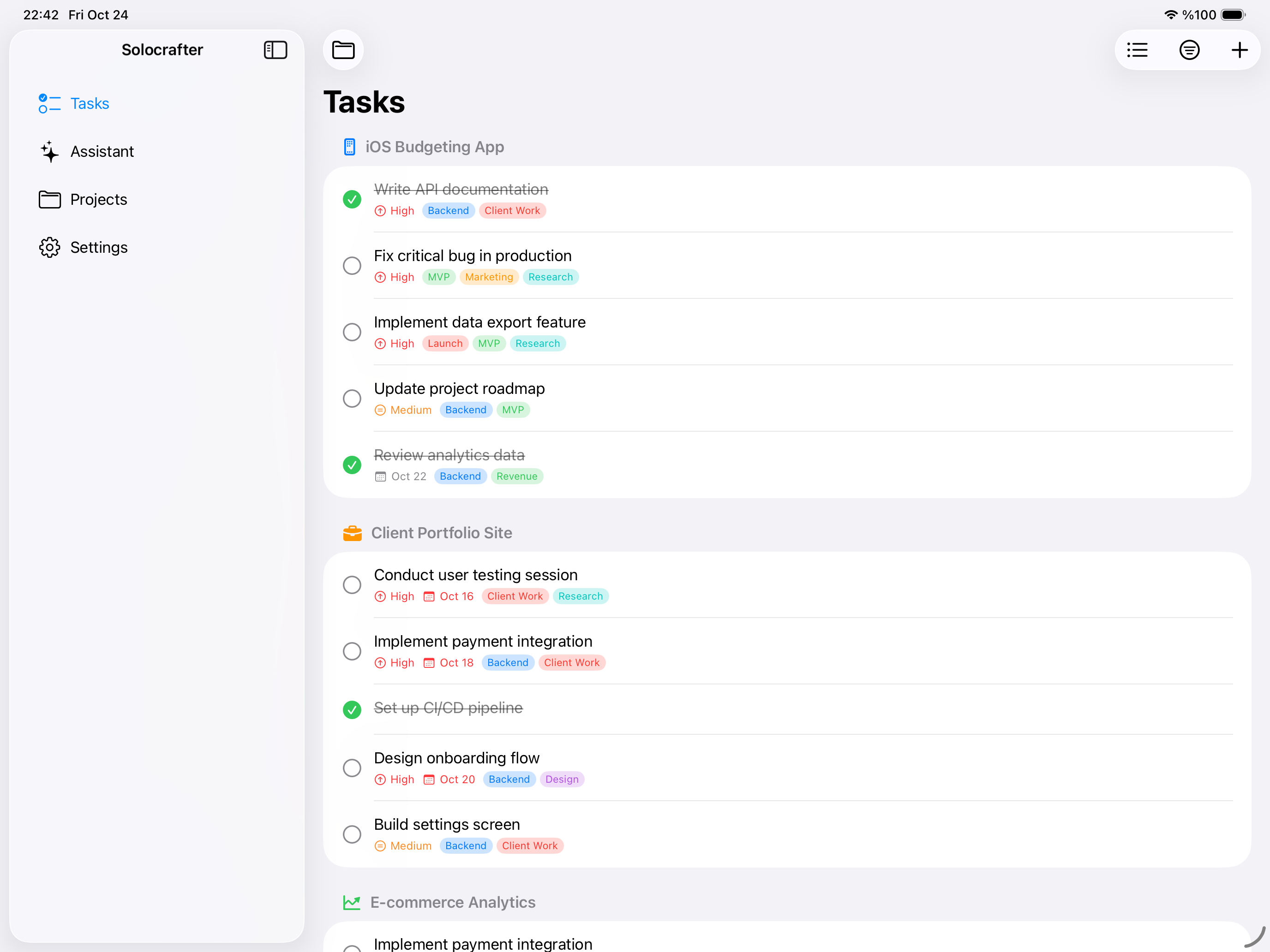This screenshot has height=952, width=1270.
Task: Uncheck the completed 'Write API documentation' task
Action: point(352,199)
